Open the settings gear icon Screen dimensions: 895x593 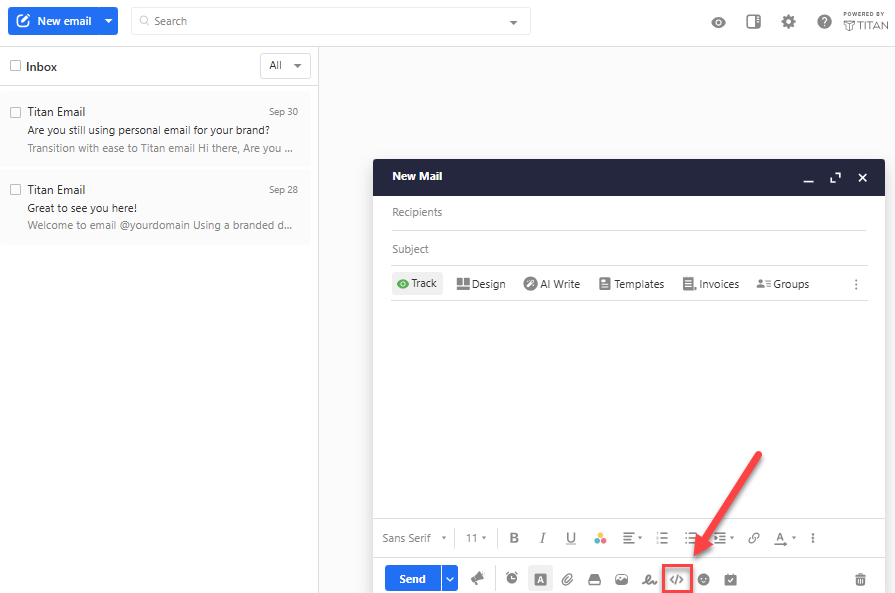[788, 22]
